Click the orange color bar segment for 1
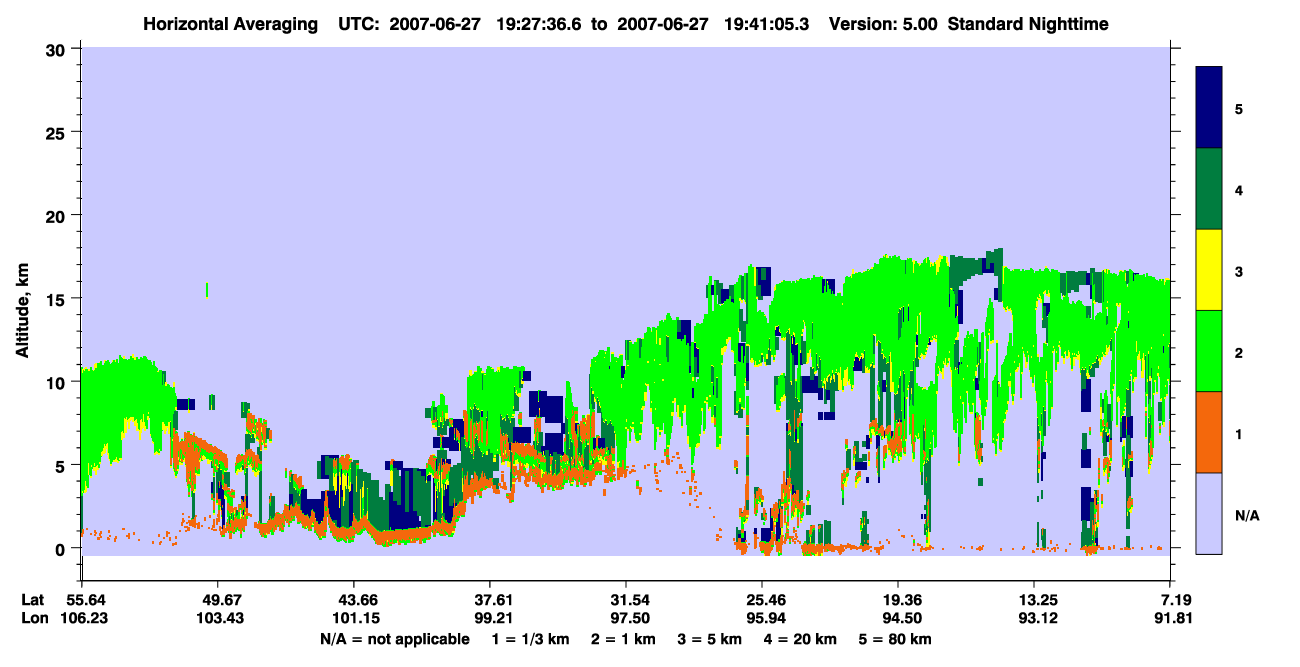 click(x=1209, y=432)
